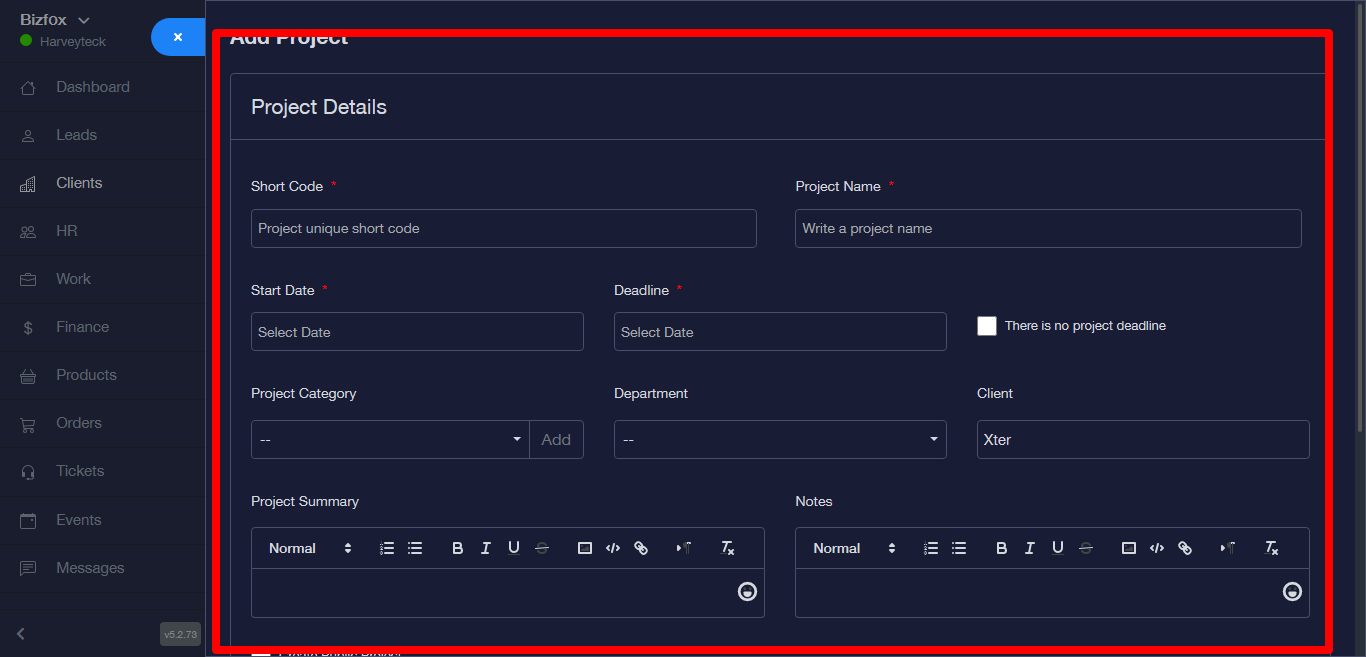The image size is (1366, 657).
Task: Open the Start Date picker field
Action: coord(417,332)
